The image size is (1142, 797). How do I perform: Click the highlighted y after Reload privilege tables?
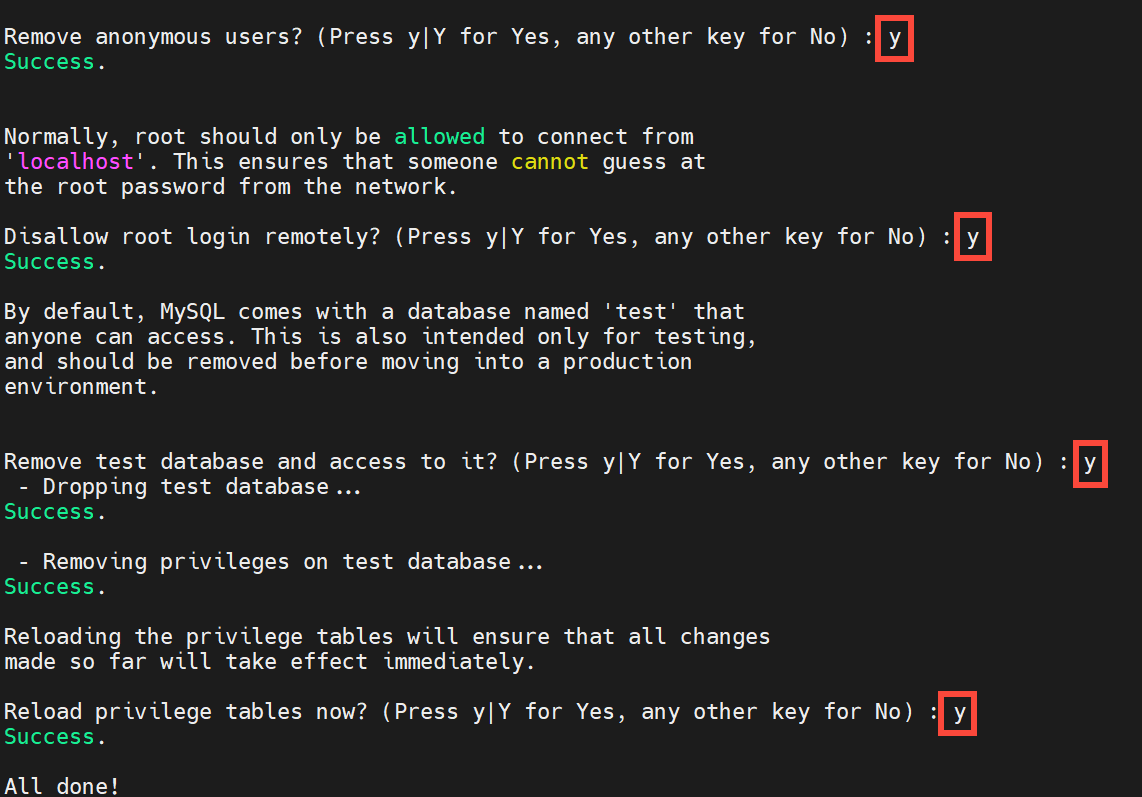(x=959, y=713)
